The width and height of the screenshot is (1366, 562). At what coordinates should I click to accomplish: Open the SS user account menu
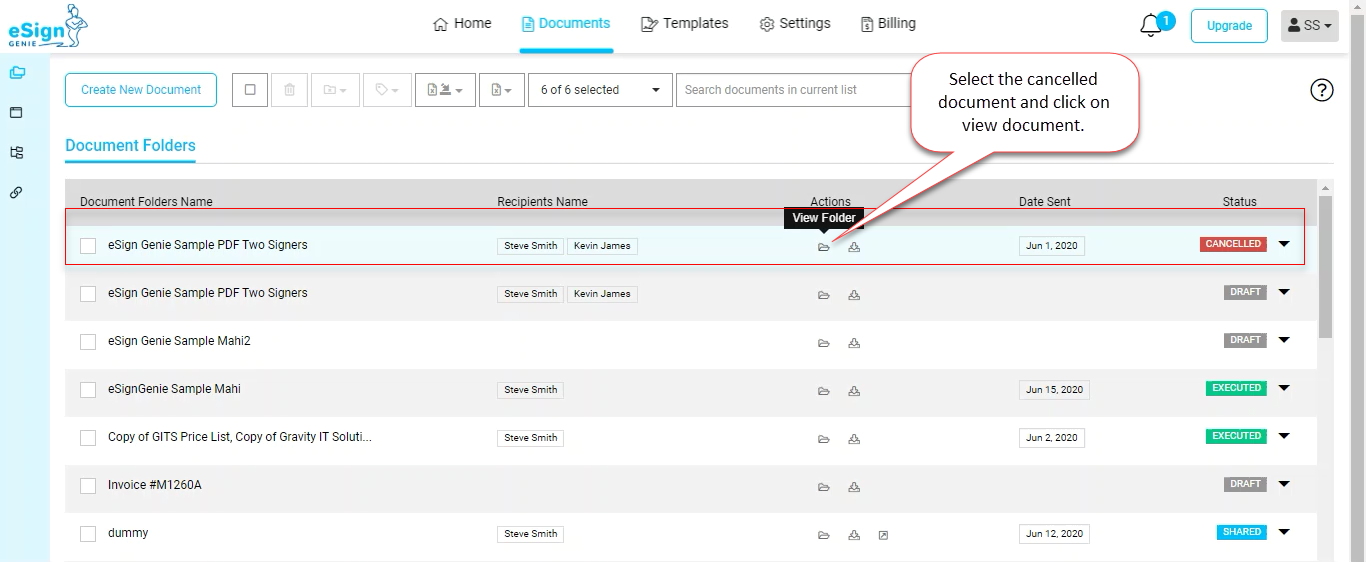(1310, 26)
